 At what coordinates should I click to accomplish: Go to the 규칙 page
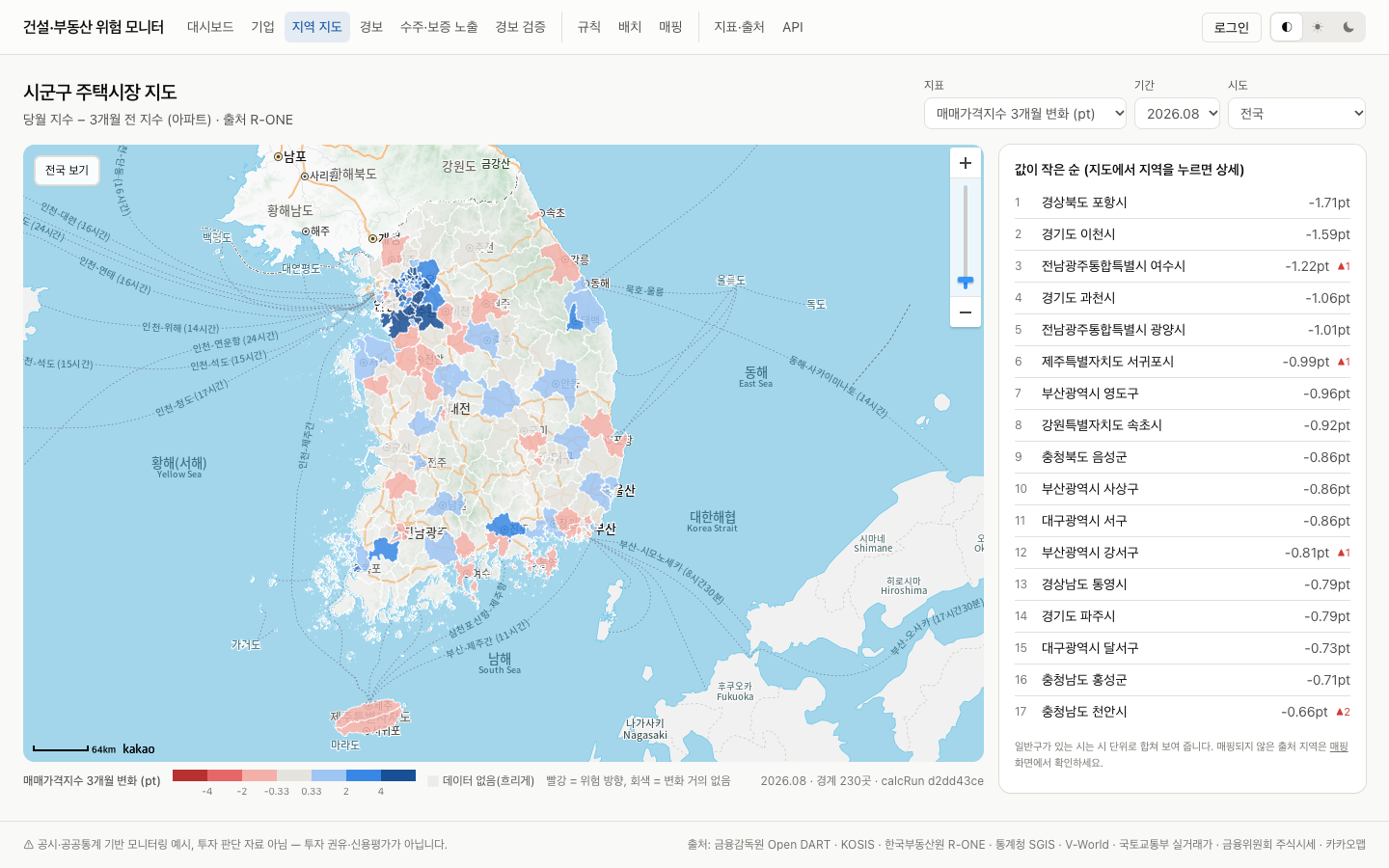tap(589, 27)
